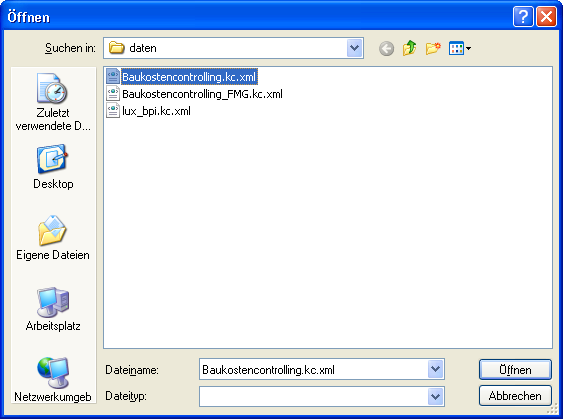Select file name Baukostencontrolling_FMG.kc.xml

pos(203,94)
